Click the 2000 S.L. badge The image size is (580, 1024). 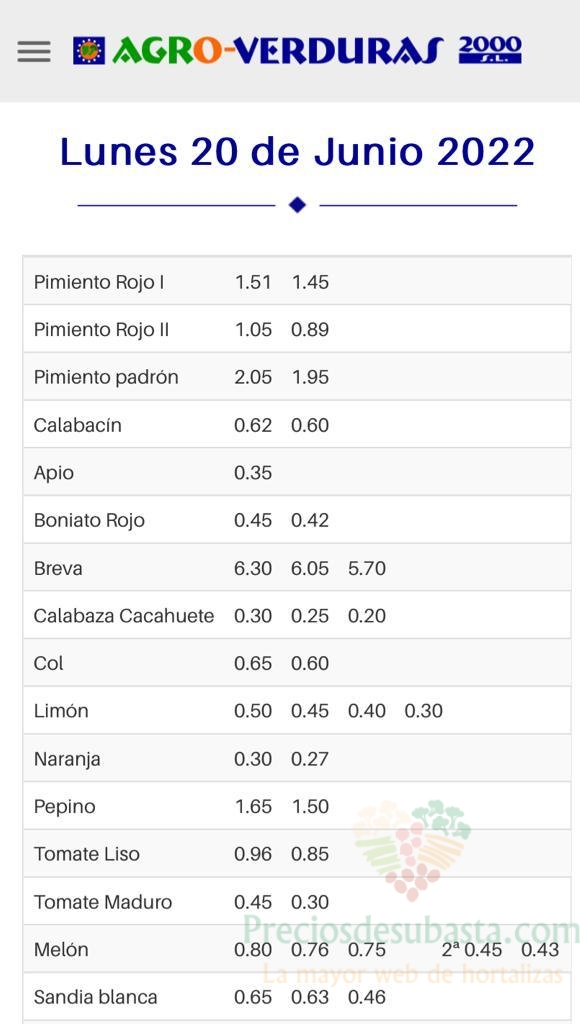coord(490,50)
